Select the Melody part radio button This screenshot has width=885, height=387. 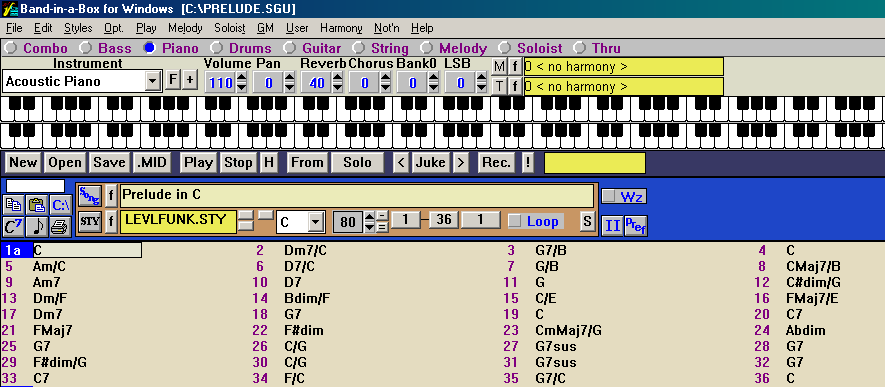426,48
